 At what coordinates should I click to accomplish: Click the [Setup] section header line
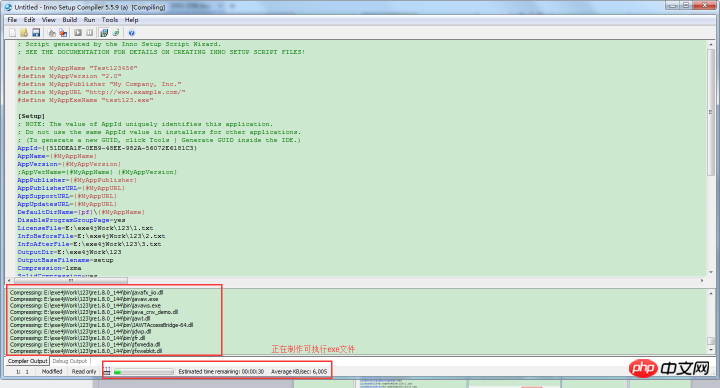tap(31, 116)
